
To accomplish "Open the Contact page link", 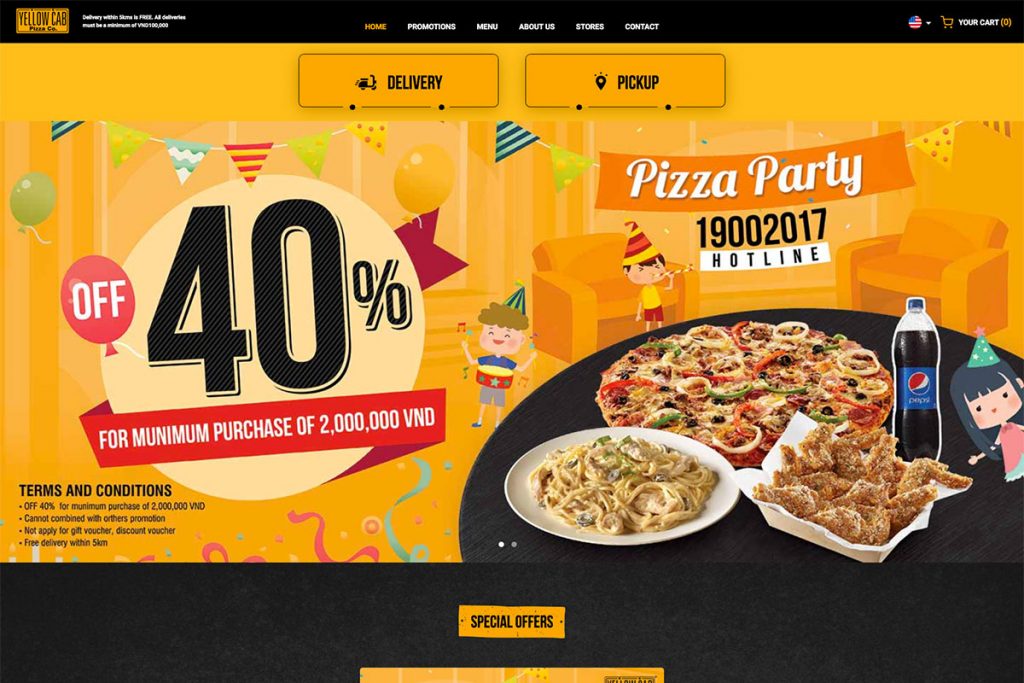I will coord(642,27).
